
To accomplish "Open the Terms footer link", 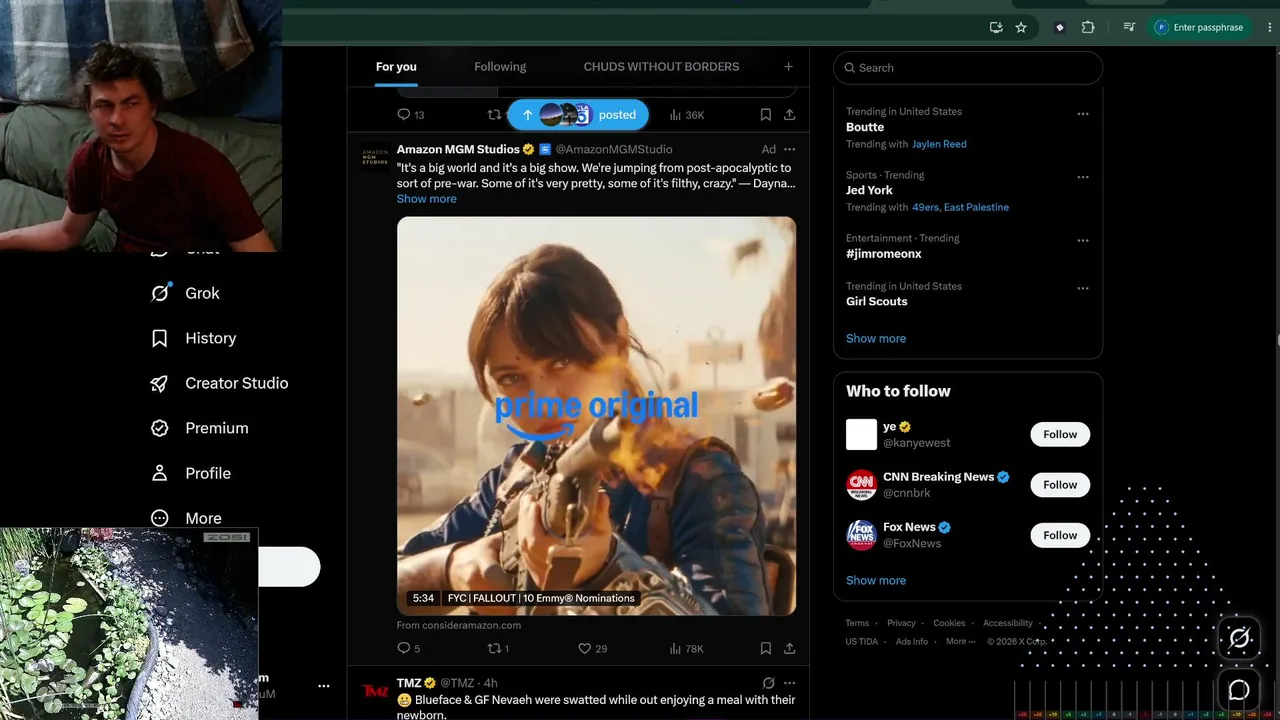I will 857,623.
